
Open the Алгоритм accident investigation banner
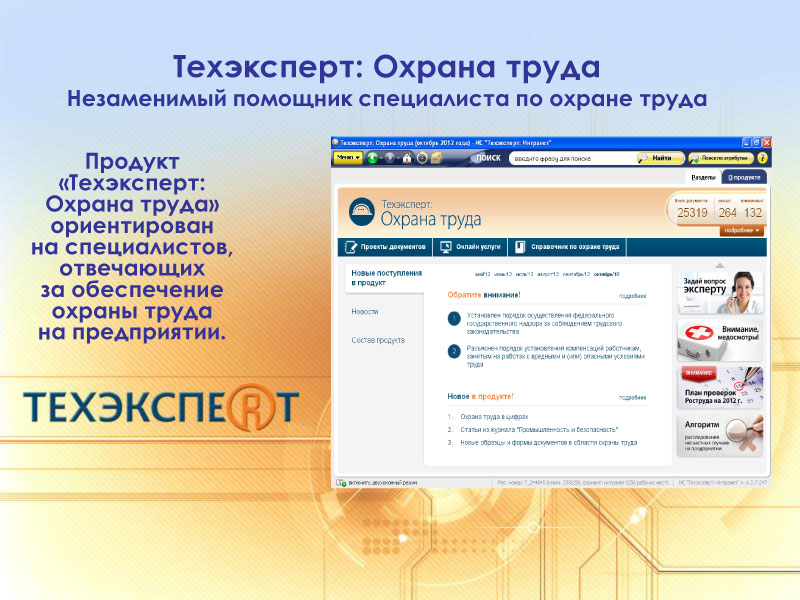[x=720, y=435]
